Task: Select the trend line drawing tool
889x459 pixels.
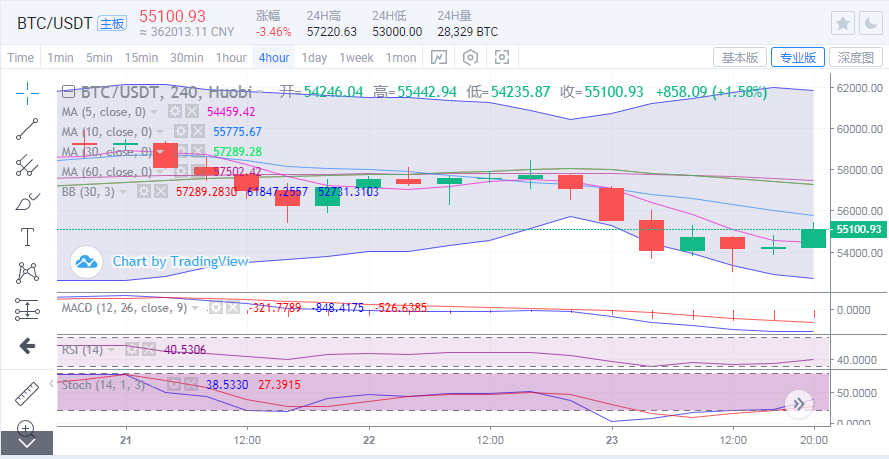Action: (27, 129)
